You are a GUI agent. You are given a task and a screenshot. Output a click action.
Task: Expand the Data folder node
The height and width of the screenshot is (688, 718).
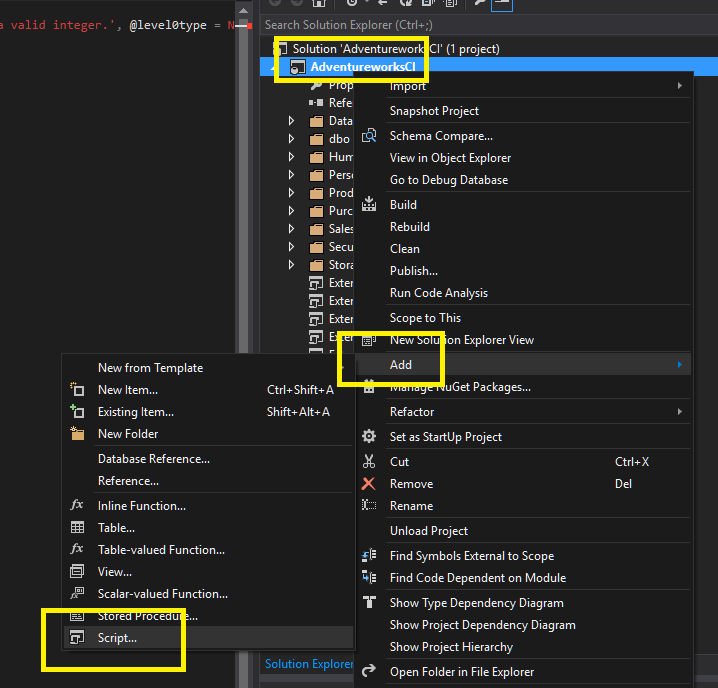291,121
